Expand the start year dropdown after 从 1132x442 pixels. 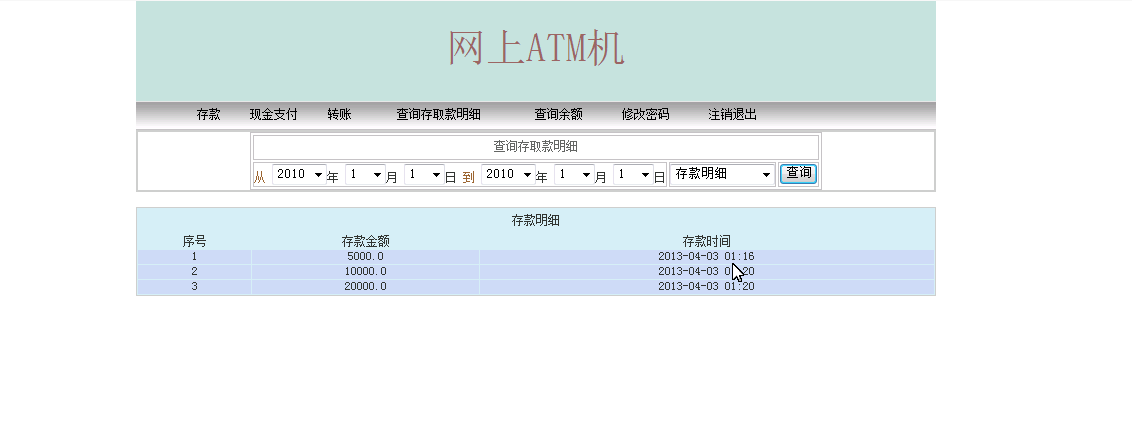click(x=299, y=174)
